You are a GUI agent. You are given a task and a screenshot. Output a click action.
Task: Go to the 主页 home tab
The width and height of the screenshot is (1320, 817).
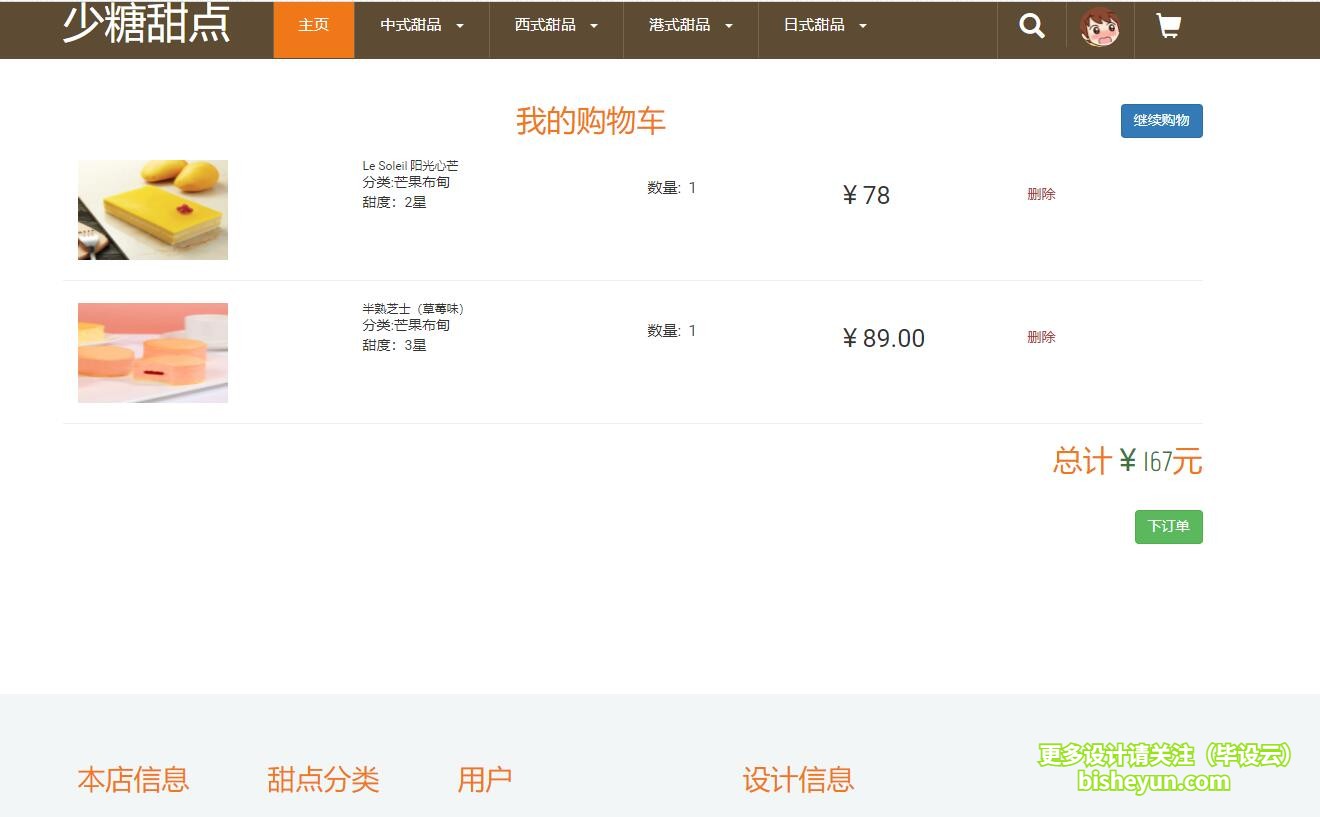(313, 25)
